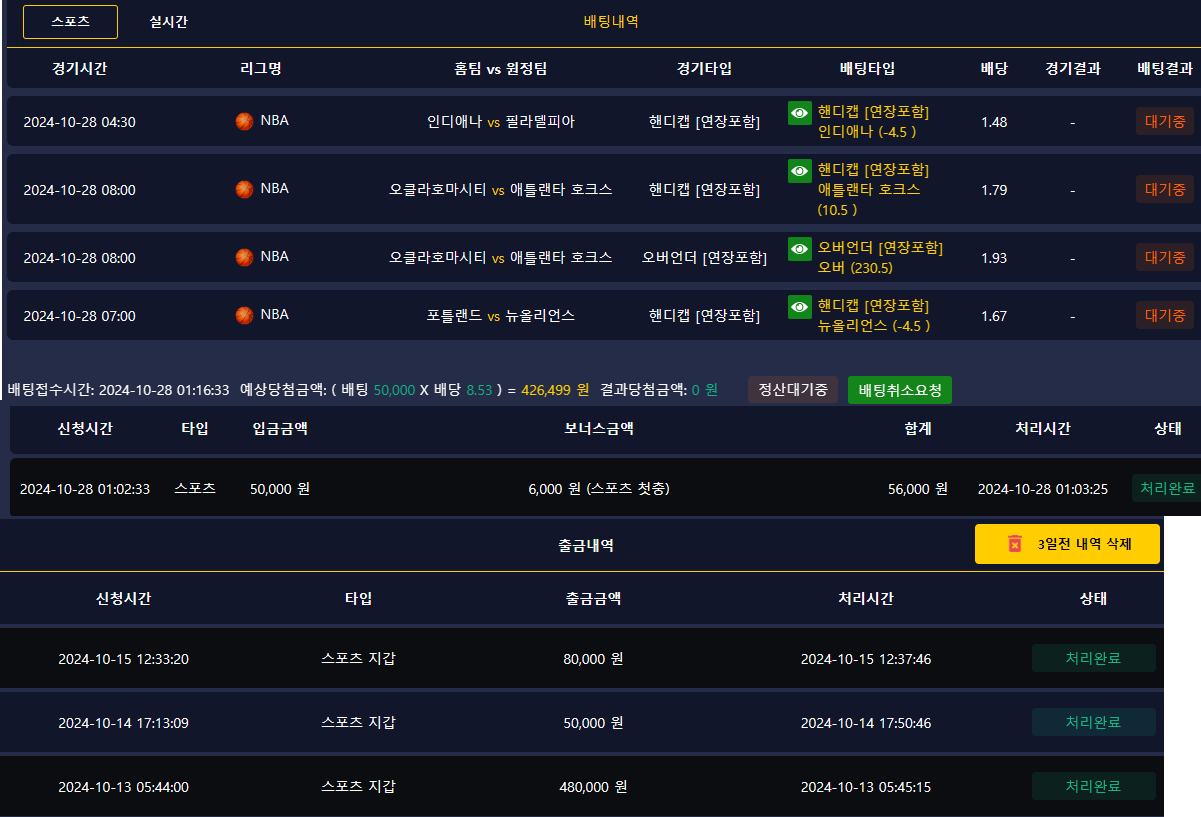Image resolution: width=1201 pixels, height=817 pixels.
Task: Click basketball icon beside the 오버언더 game row
Action: click(x=244, y=257)
